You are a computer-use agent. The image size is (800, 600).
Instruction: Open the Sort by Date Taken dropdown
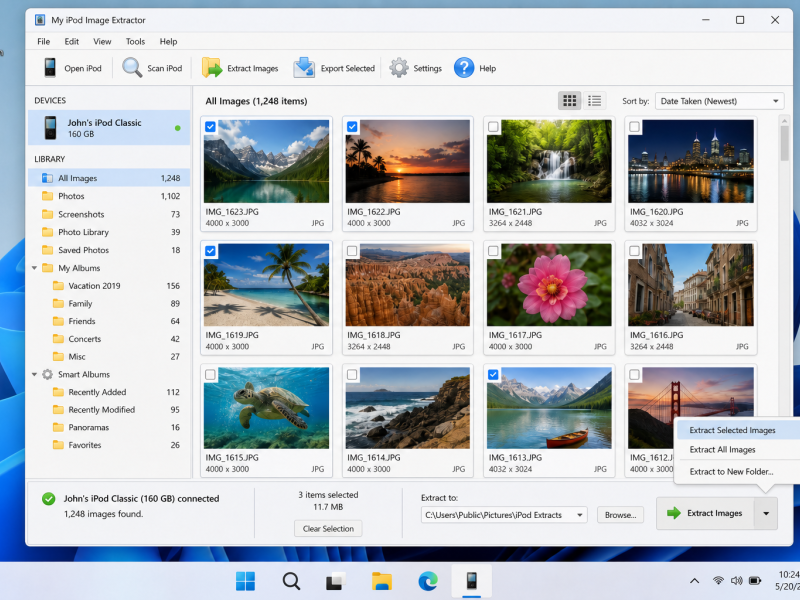coord(719,101)
